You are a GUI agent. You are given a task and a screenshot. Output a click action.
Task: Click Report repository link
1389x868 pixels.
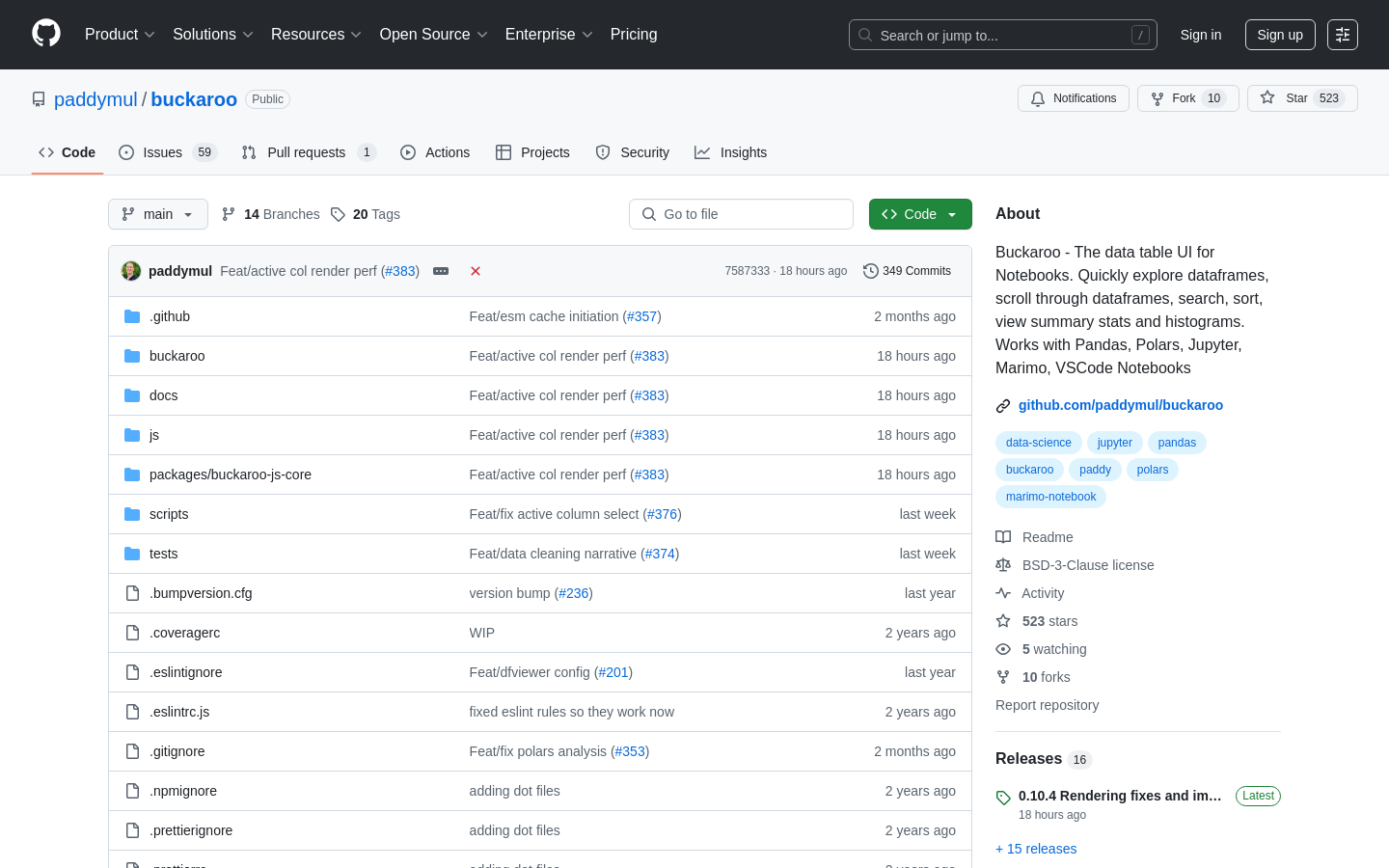tap(1047, 705)
